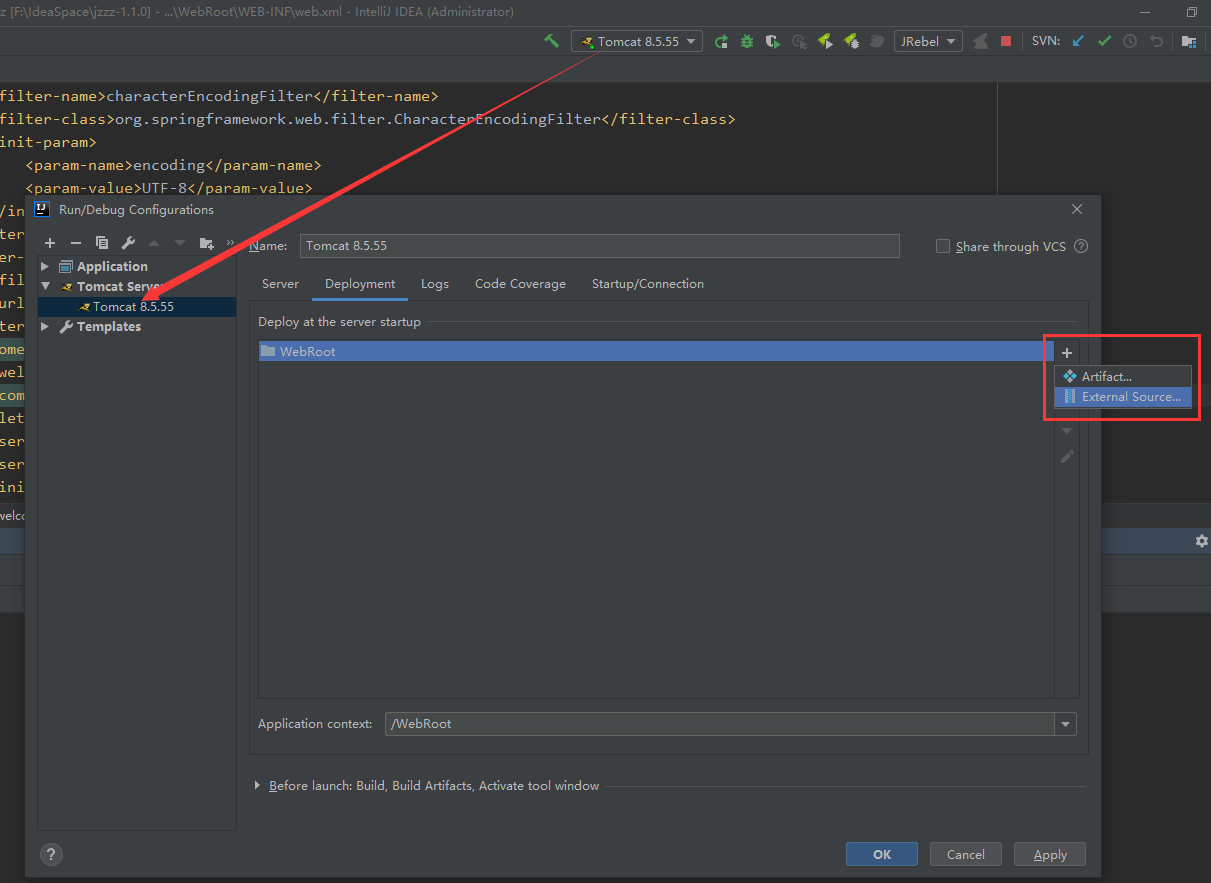Edit deployment with pencil icon
Viewport: 1211px width, 883px height.
pyautogui.click(x=1067, y=456)
